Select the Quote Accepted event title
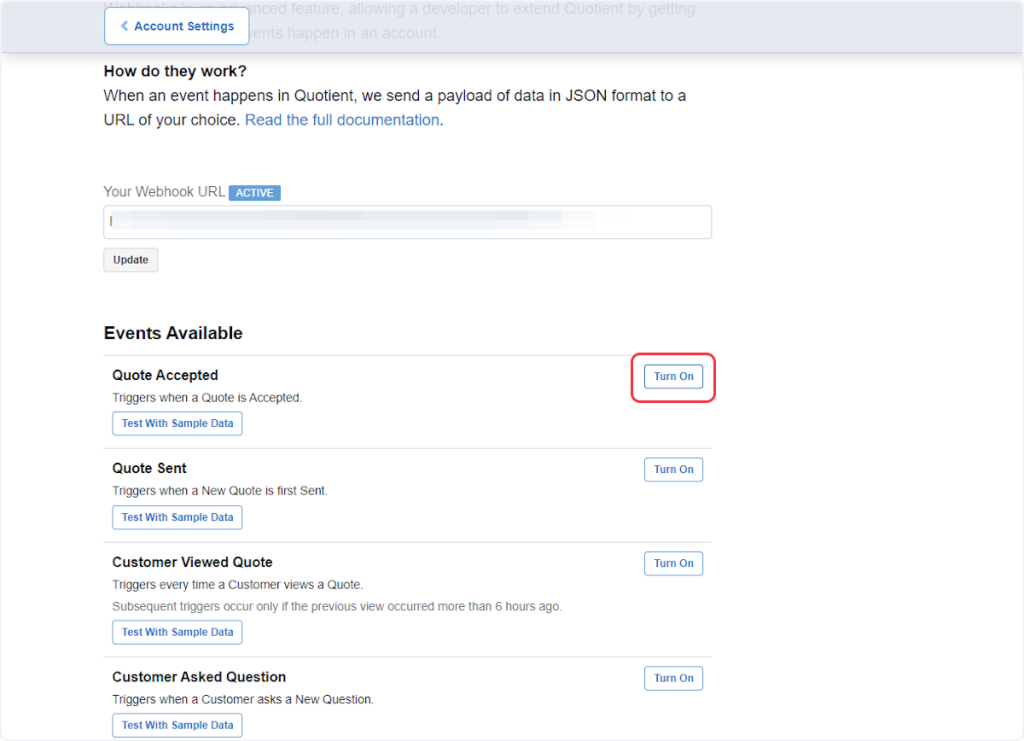This screenshot has height=741, width=1024. coord(165,375)
